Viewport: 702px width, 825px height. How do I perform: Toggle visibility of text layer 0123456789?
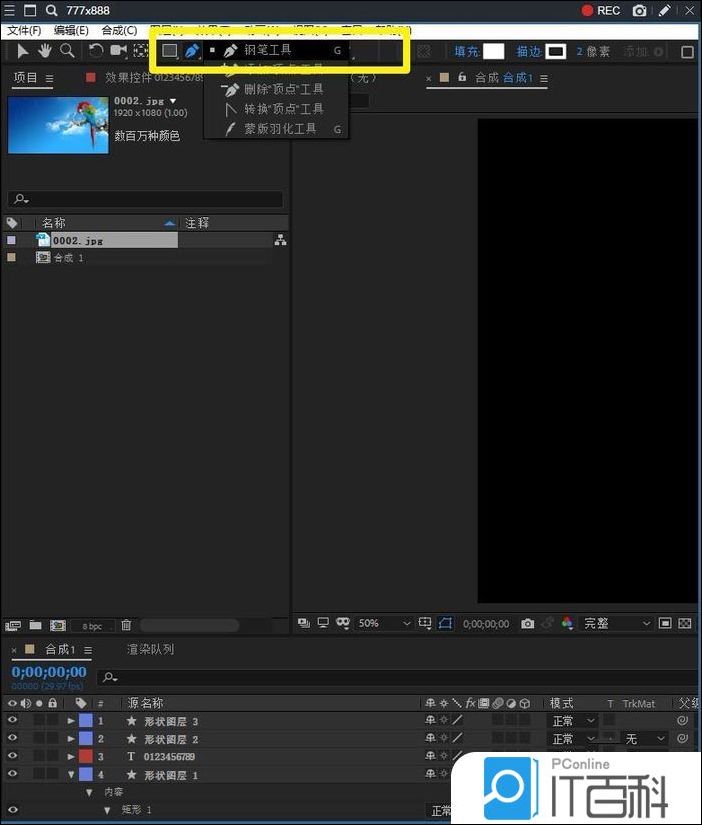[x=13, y=756]
